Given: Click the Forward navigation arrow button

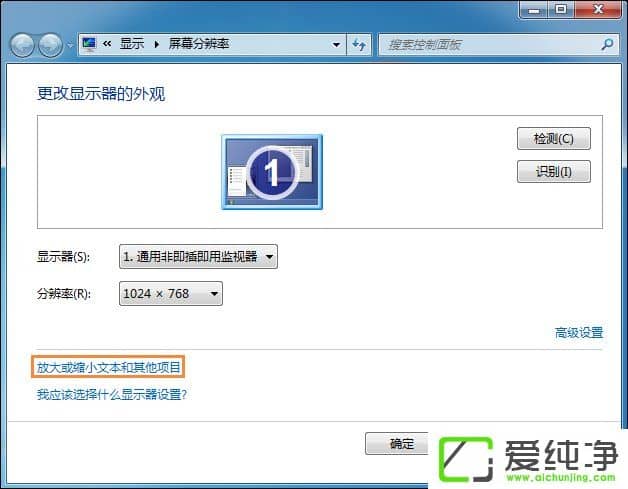Looking at the screenshot, I should coord(49,45).
